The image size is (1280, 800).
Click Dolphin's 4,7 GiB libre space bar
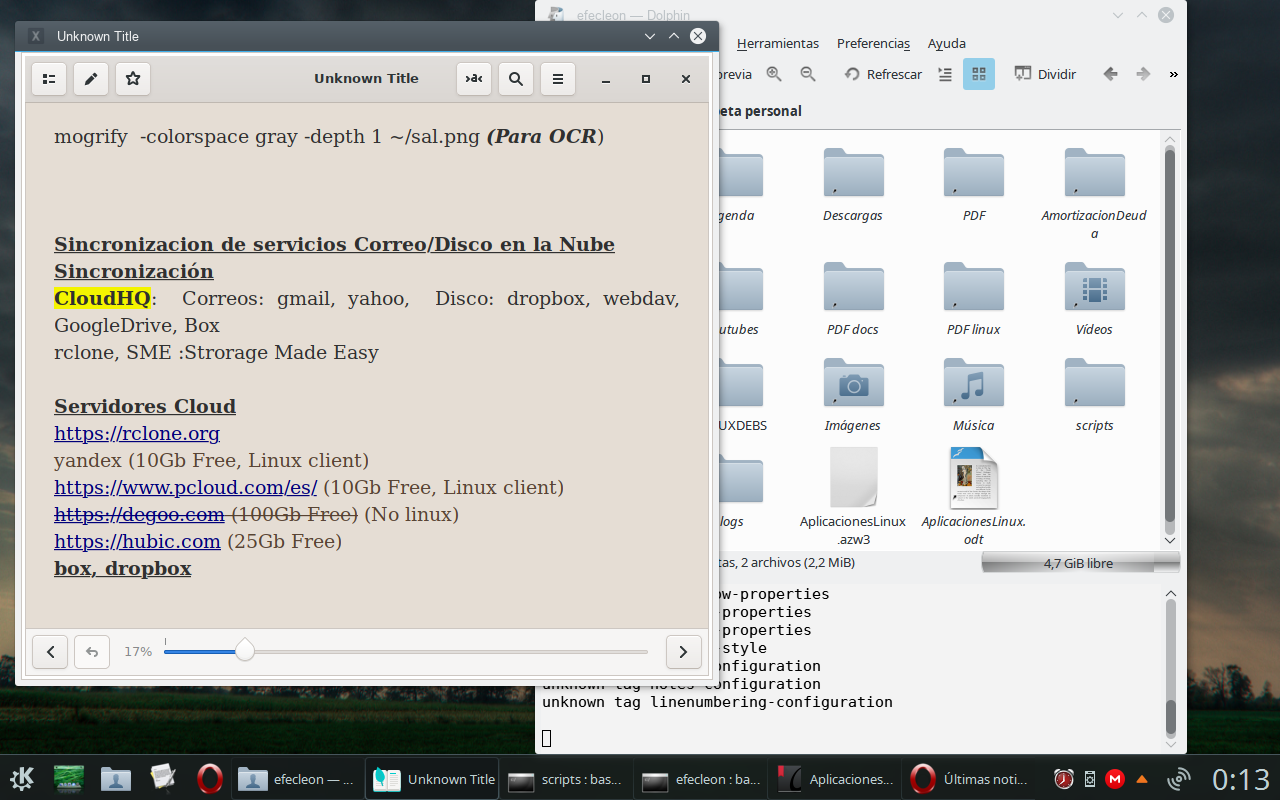click(1079, 564)
